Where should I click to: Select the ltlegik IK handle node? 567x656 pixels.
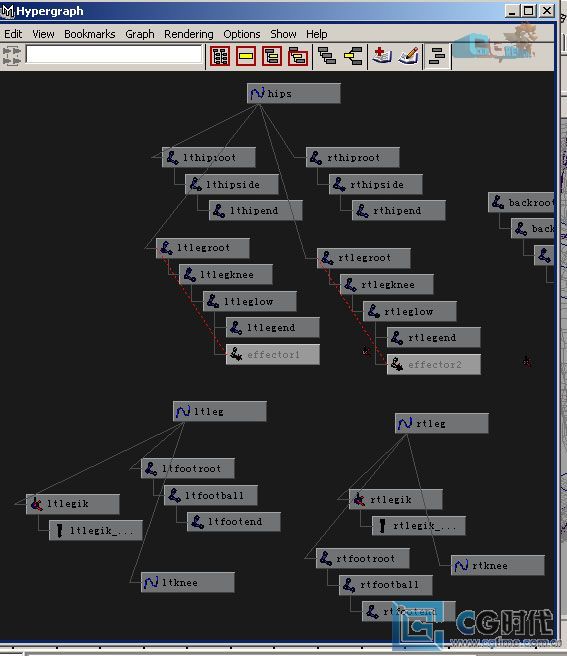(x=73, y=504)
